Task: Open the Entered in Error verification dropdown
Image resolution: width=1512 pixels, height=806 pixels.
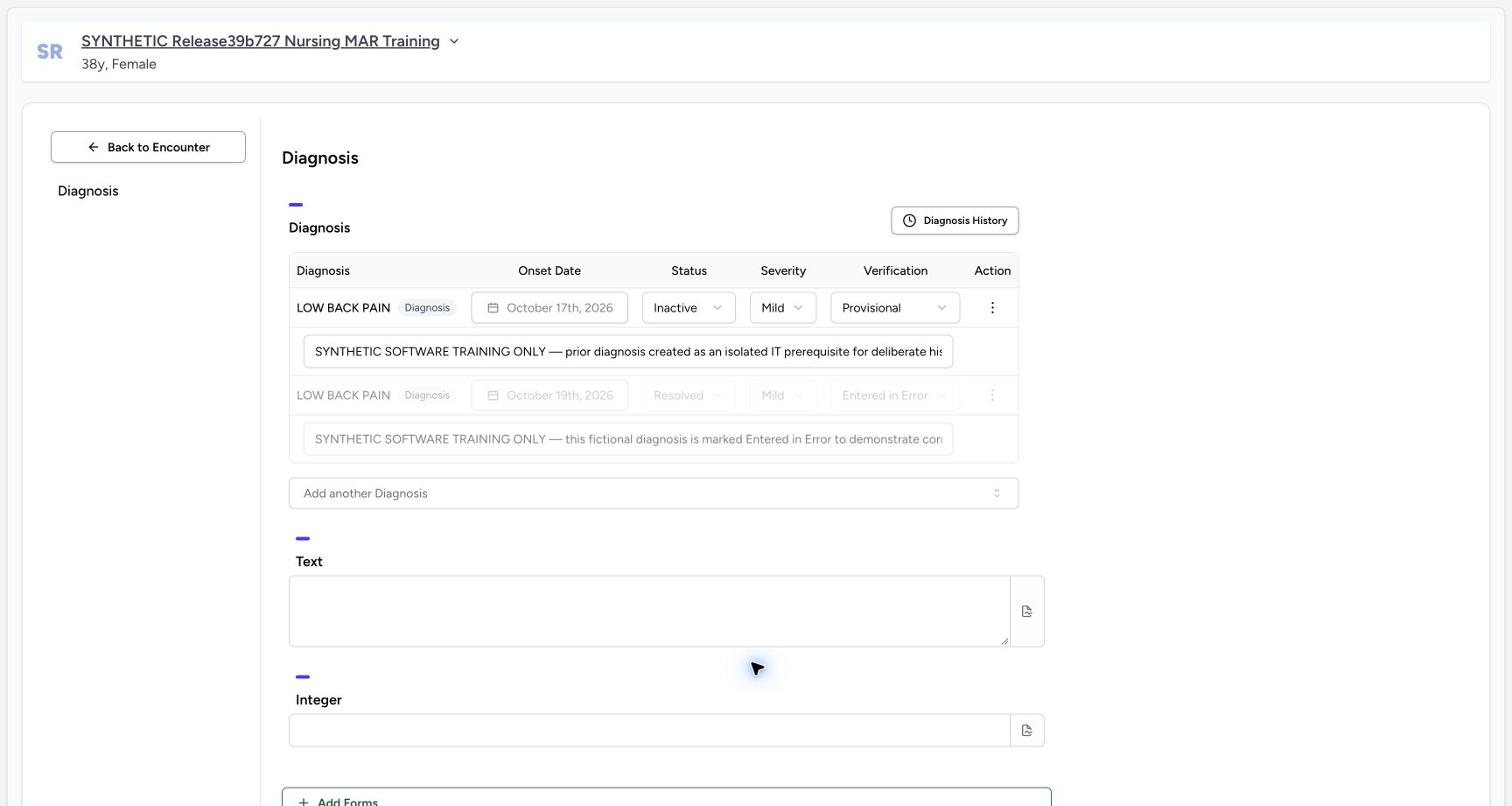Action: 895,396
